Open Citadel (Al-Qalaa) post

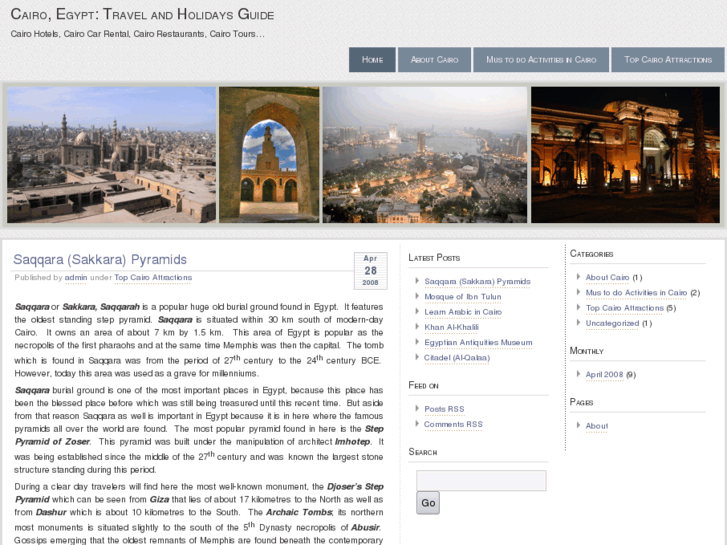457,358
